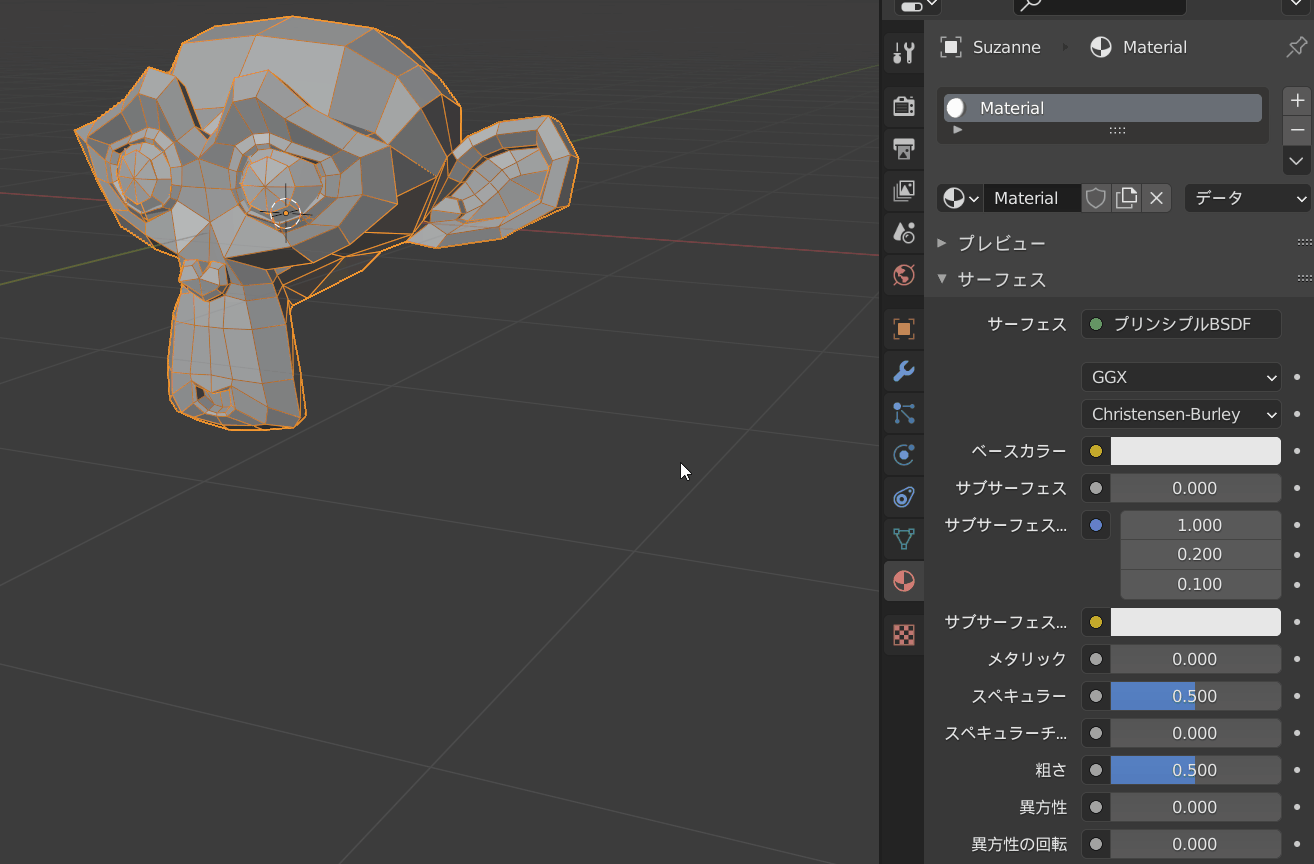1314x864 pixels.
Task: Open the World properties tab
Action: click(904, 275)
